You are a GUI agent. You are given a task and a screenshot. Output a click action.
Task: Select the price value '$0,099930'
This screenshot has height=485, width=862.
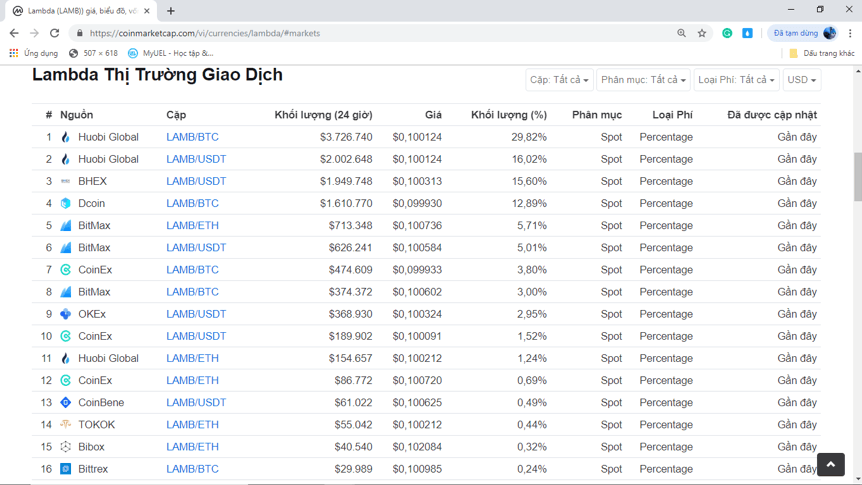click(417, 203)
